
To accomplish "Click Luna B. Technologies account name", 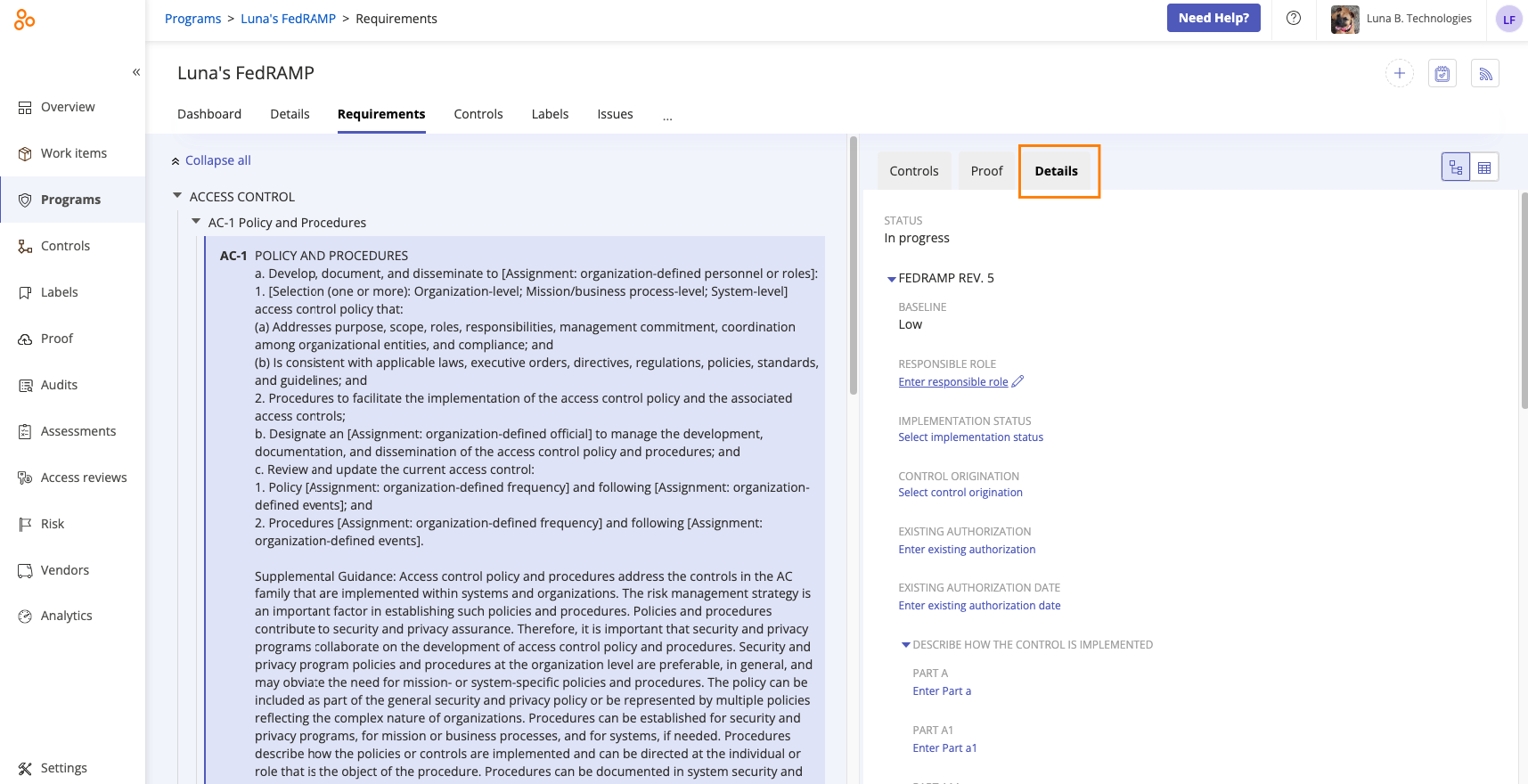I will point(1418,19).
